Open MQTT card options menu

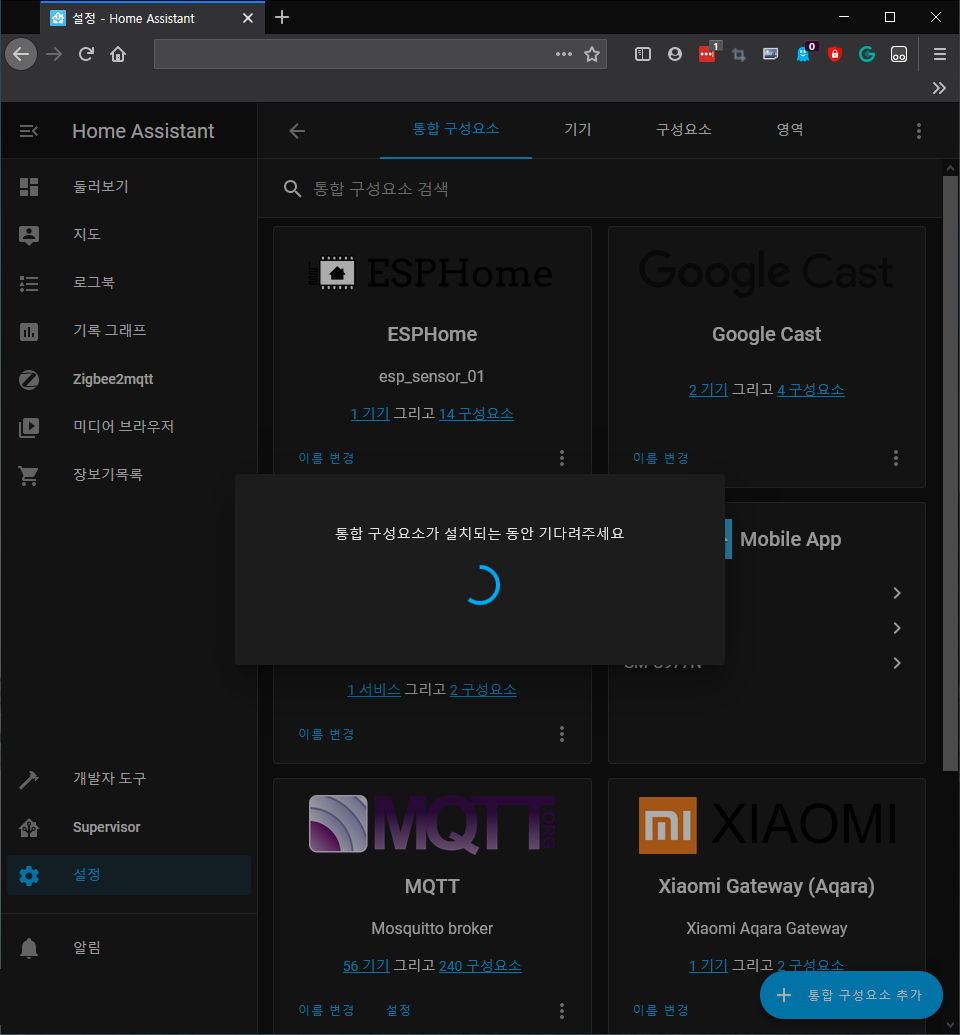pos(562,1011)
